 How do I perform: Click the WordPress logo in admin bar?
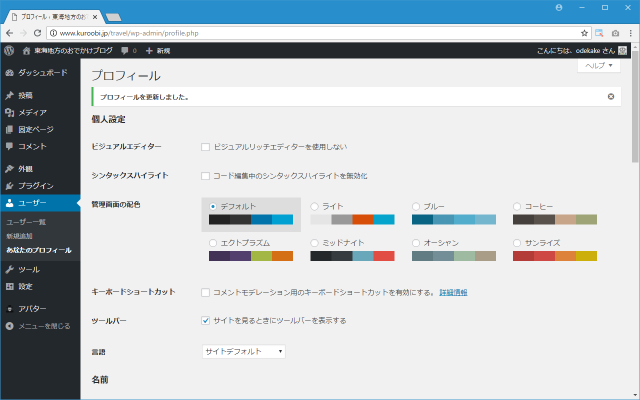point(9,50)
